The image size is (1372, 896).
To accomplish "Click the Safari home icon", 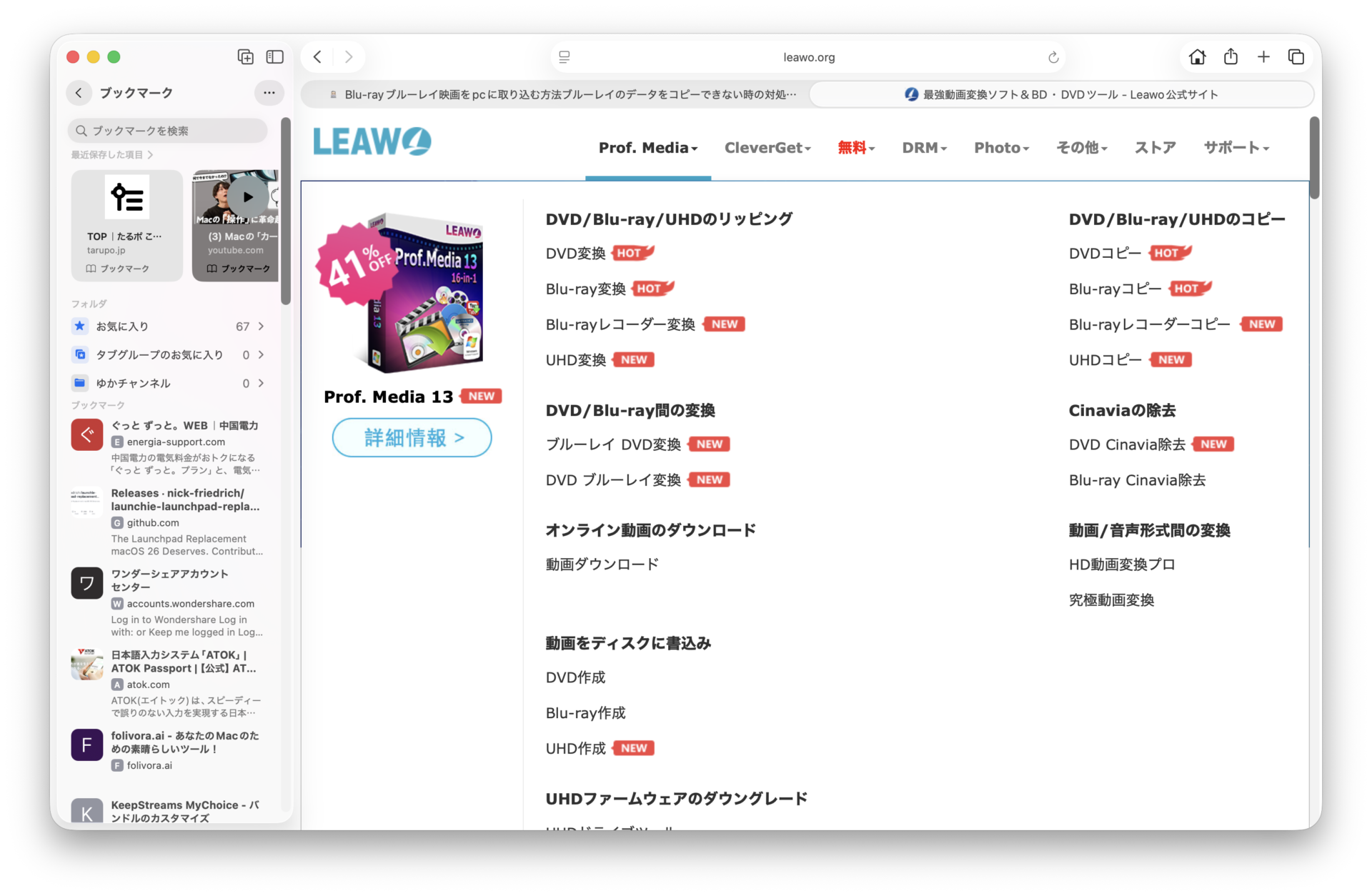I will tap(1197, 57).
